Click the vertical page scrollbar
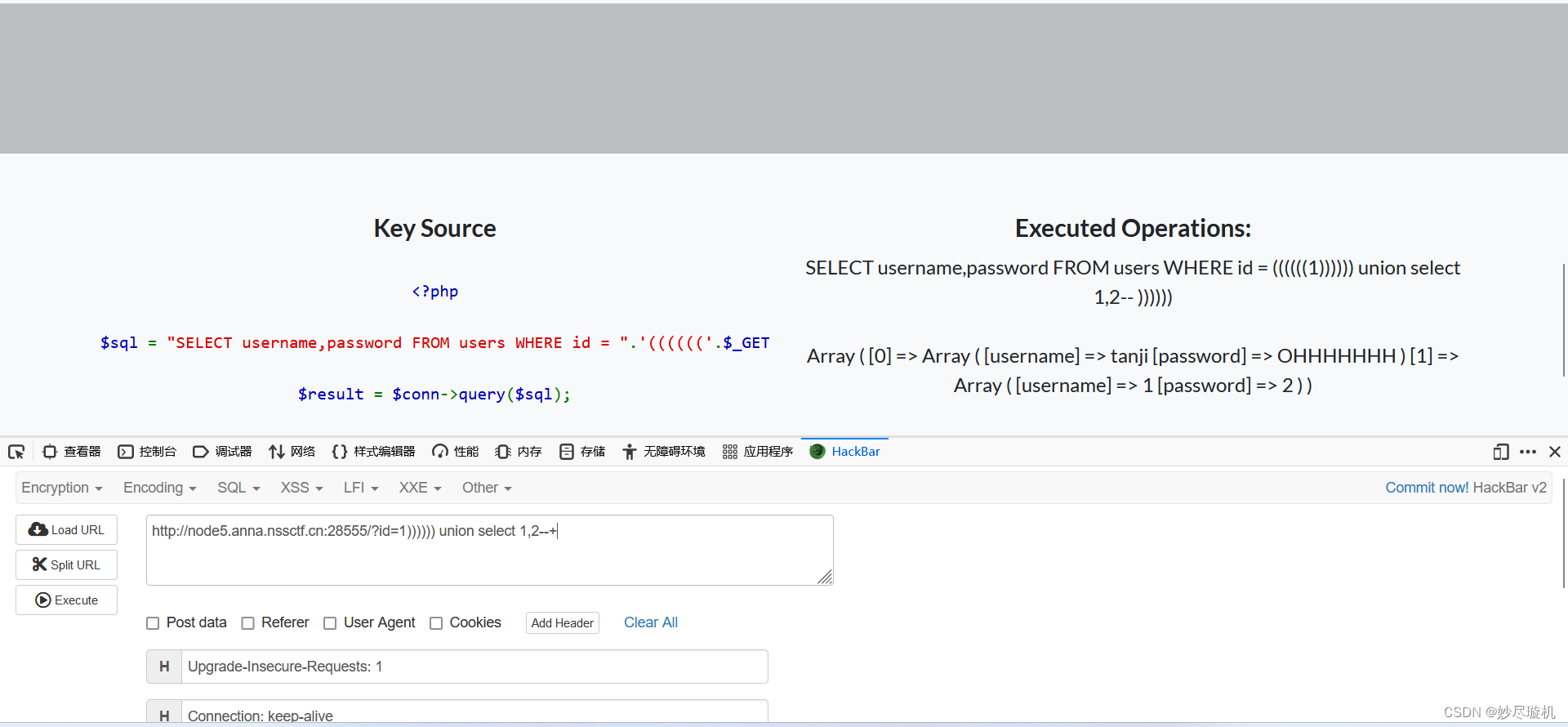 pyautogui.click(x=1563, y=319)
